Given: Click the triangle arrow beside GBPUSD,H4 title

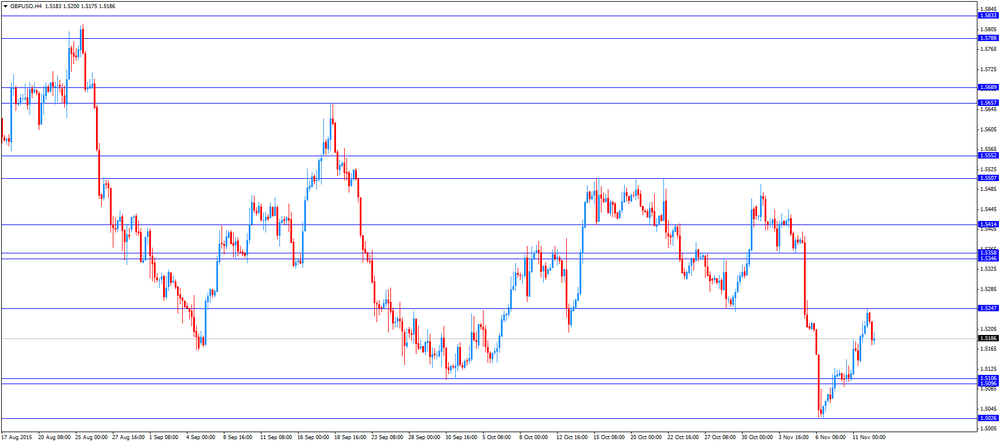Looking at the screenshot, I should pos(5,5).
